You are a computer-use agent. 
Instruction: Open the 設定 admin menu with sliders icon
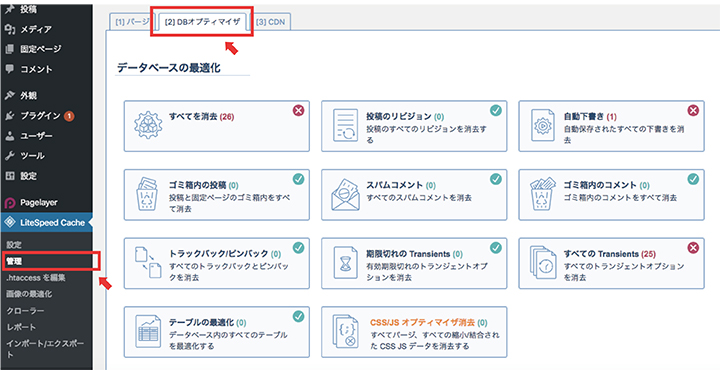pyautogui.click(x=46, y=176)
